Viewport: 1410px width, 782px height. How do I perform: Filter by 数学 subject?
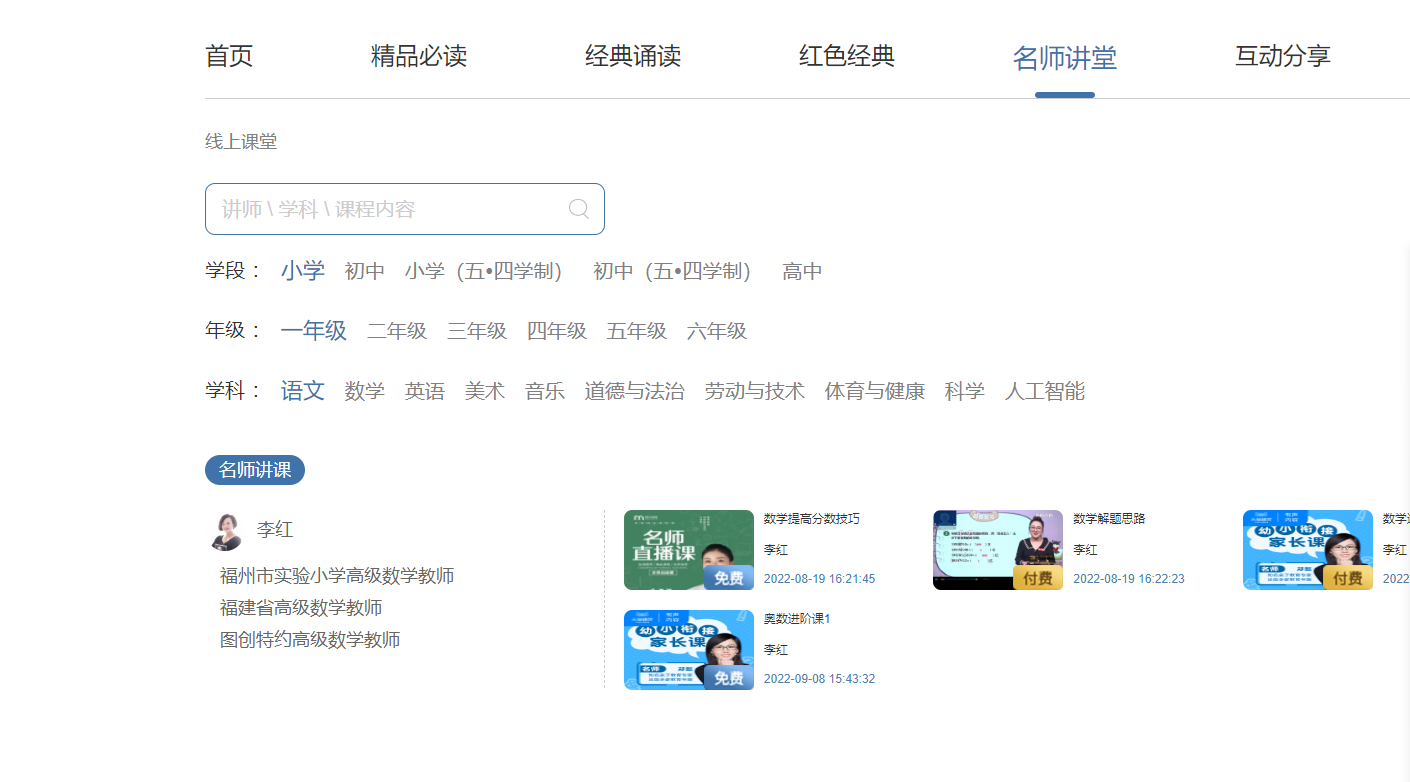click(365, 391)
